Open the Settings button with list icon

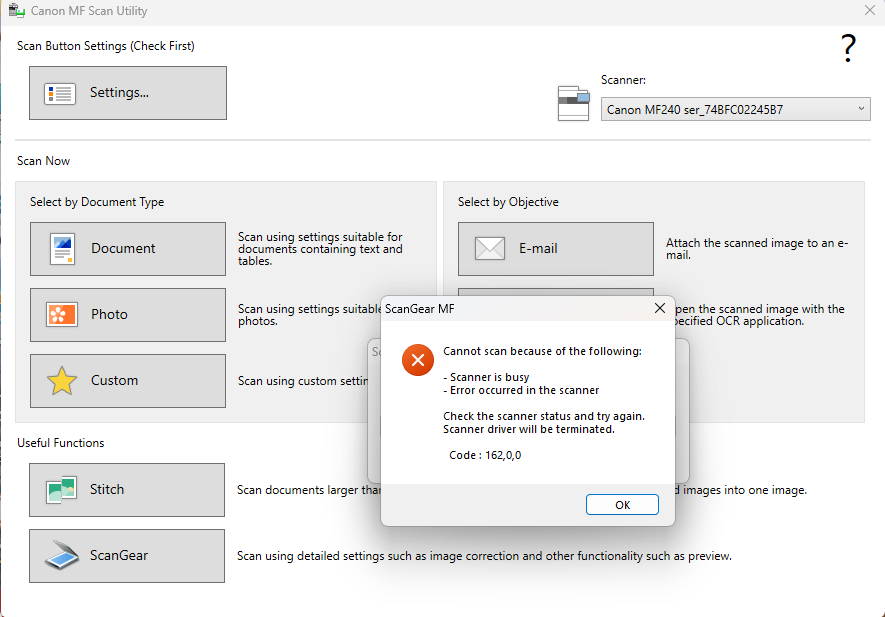click(x=128, y=93)
